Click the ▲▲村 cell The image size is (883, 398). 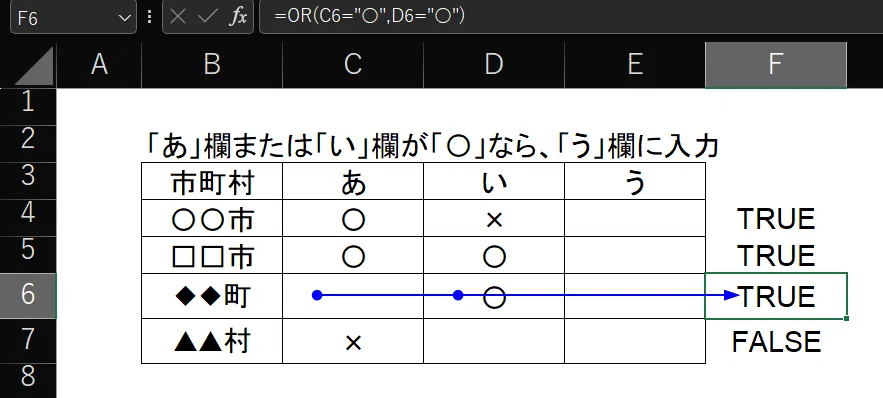point(212,341)
